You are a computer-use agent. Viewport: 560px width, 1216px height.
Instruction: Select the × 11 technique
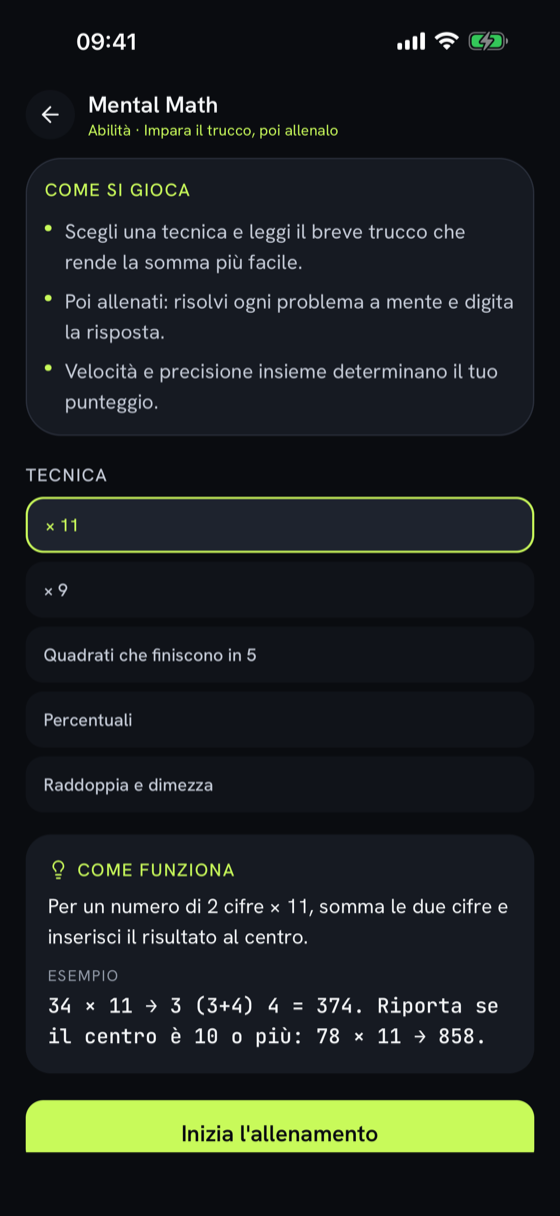click(x=280, y=525)
